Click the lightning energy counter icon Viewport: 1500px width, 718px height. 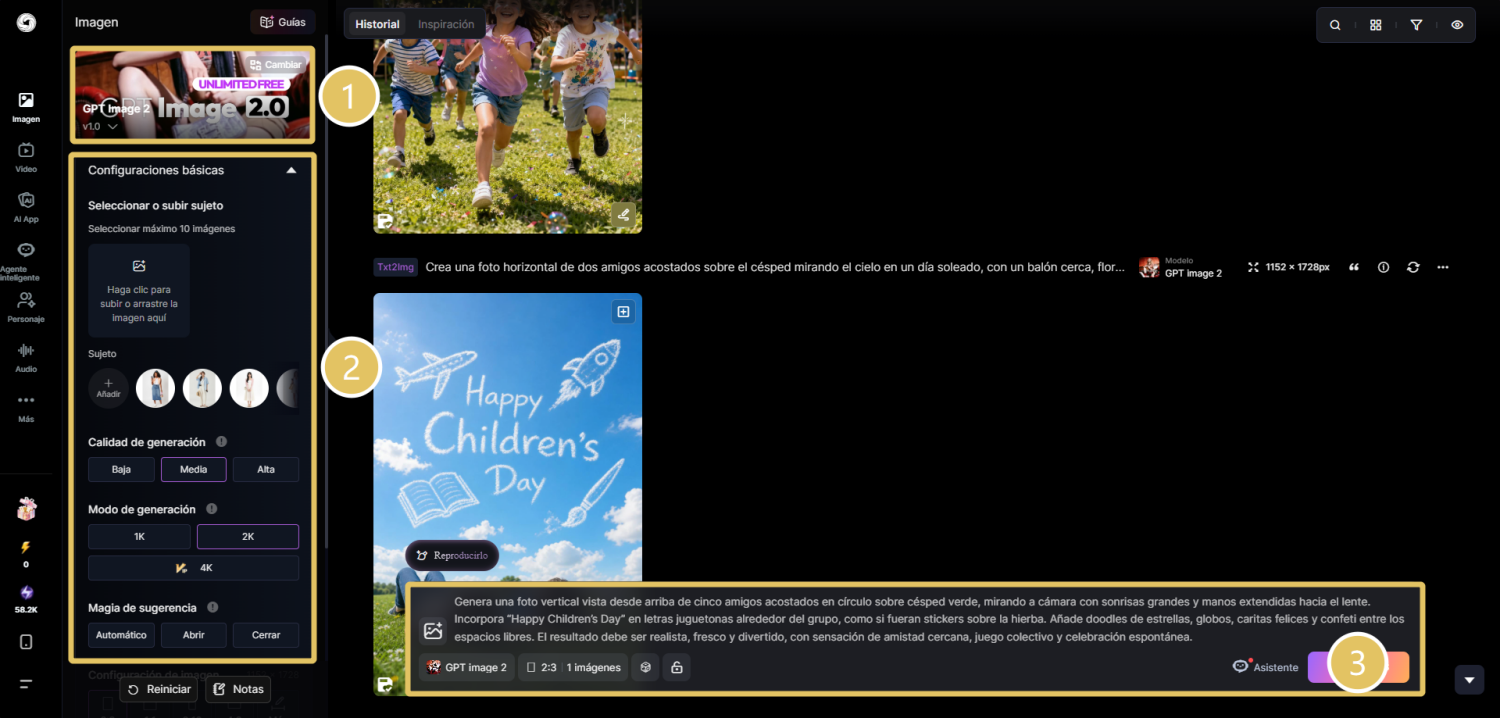pyautogui.click(x=26, y=547)
